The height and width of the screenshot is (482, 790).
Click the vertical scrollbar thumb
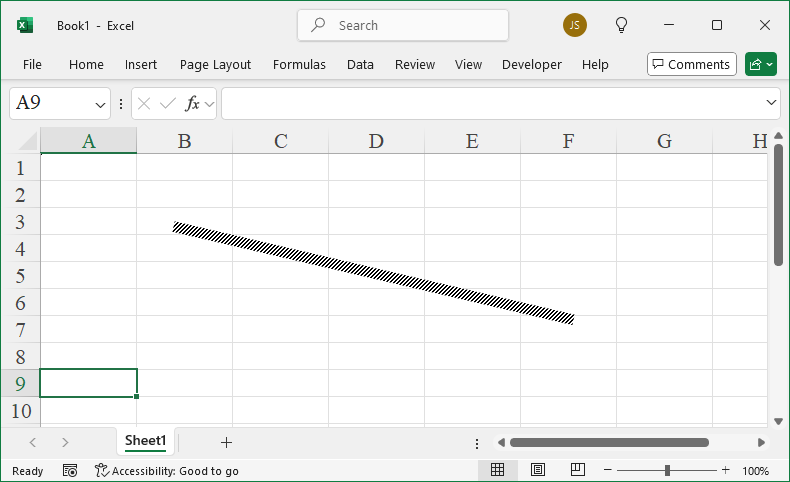(x=778, y=204)
